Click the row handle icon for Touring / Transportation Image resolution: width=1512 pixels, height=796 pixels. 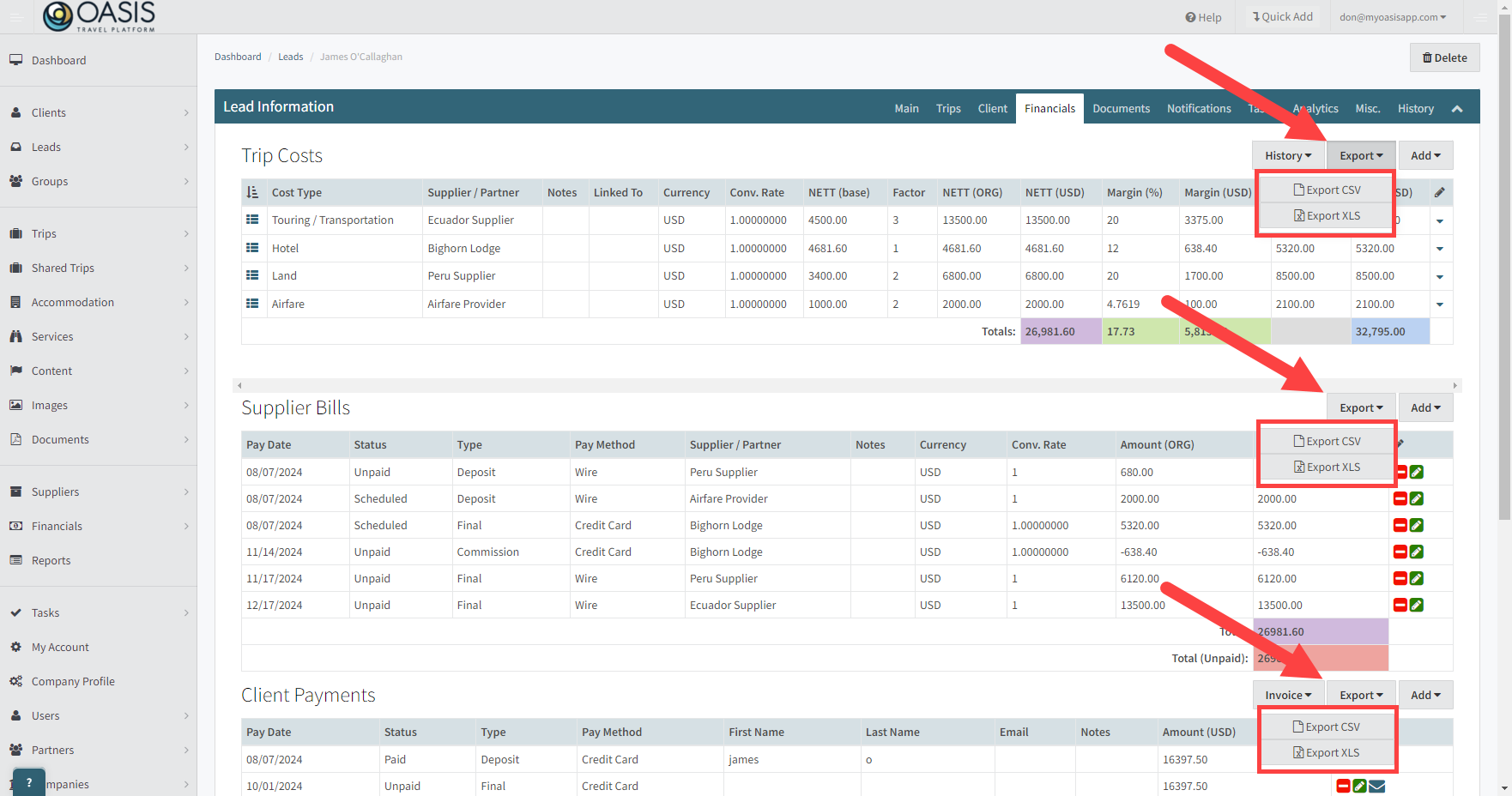pos(252,220)
